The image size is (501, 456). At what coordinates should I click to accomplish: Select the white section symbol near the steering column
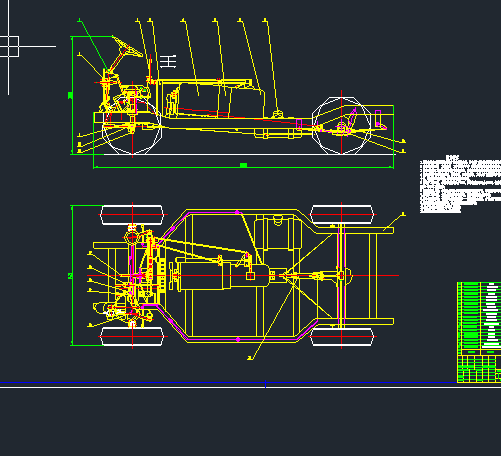pyautogui.click(x=168, y=62)
